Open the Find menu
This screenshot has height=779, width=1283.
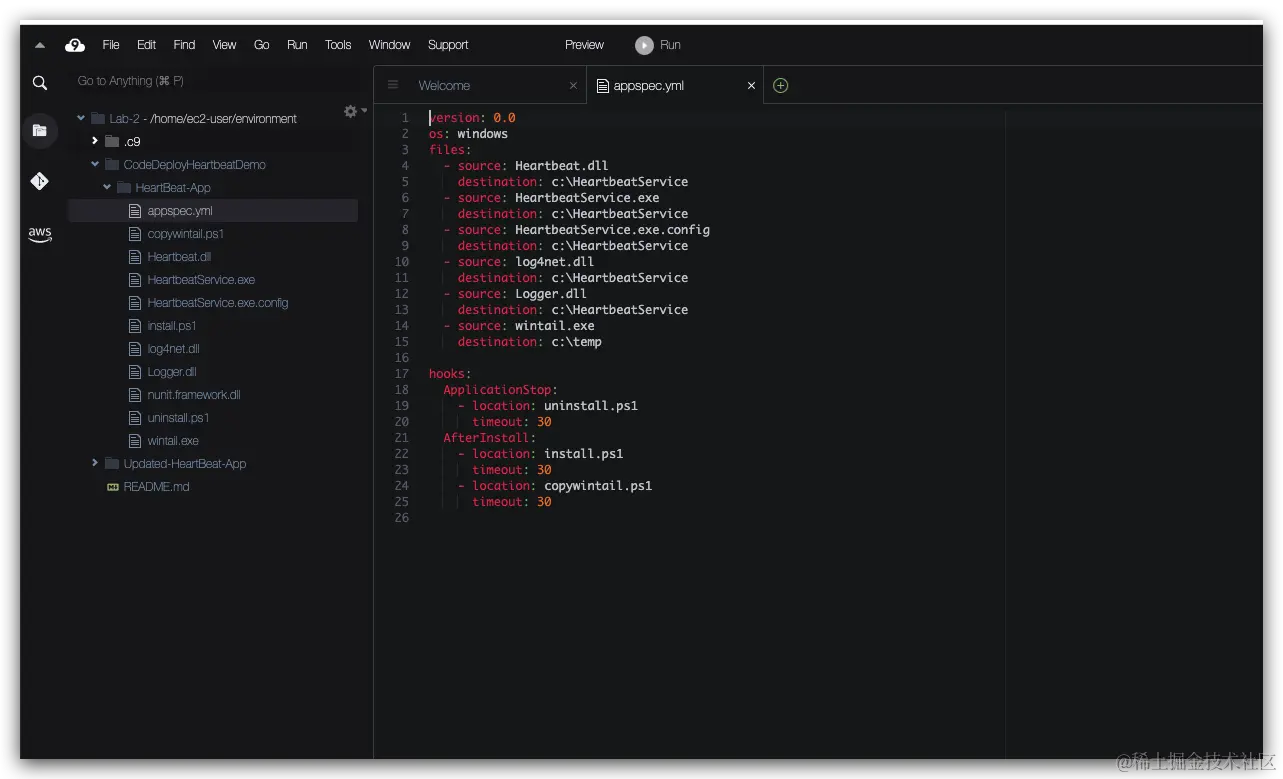coord(184,45)
